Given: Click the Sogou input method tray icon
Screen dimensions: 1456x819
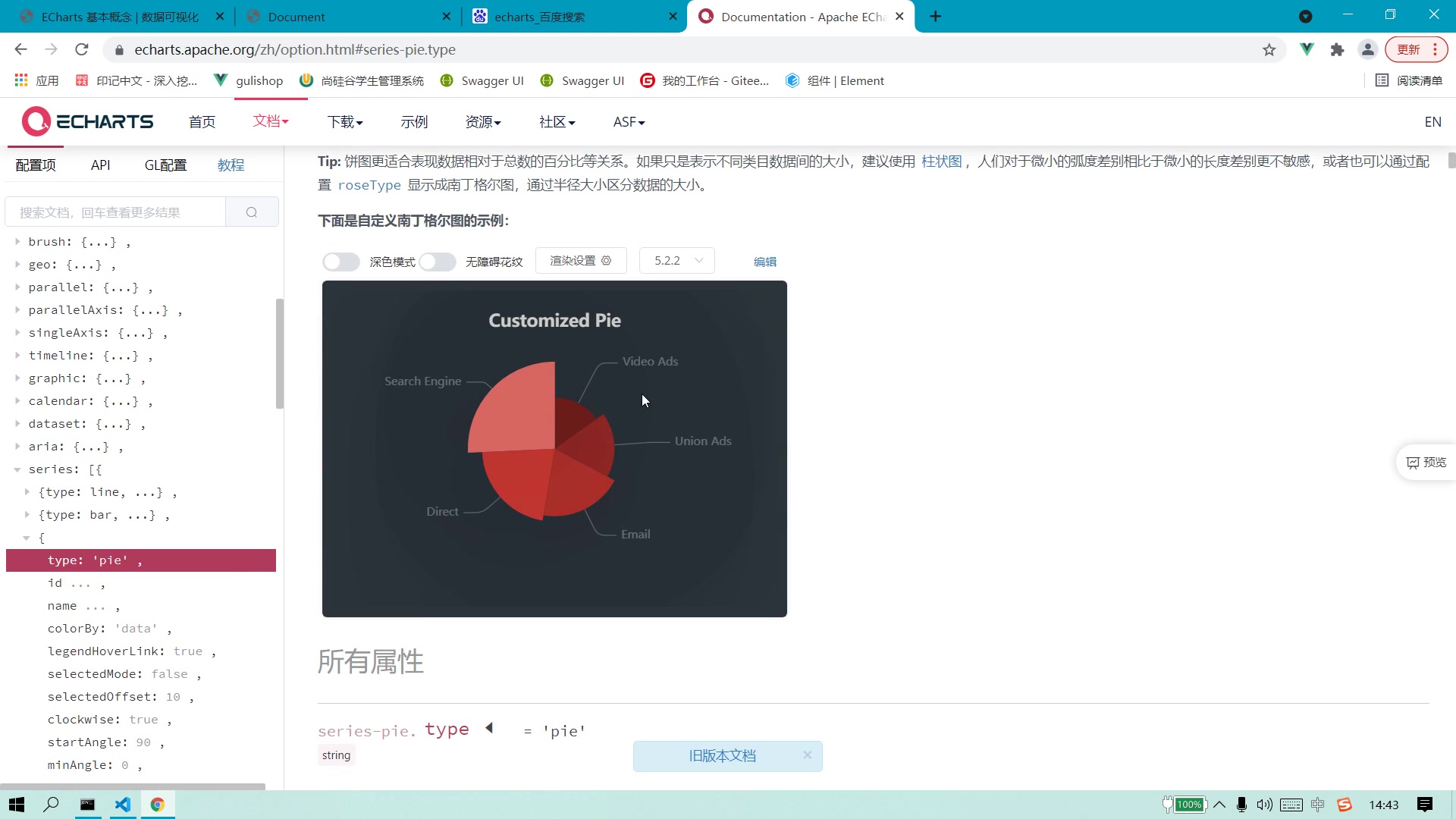Looking at the screenshot, I should 1345,805.
